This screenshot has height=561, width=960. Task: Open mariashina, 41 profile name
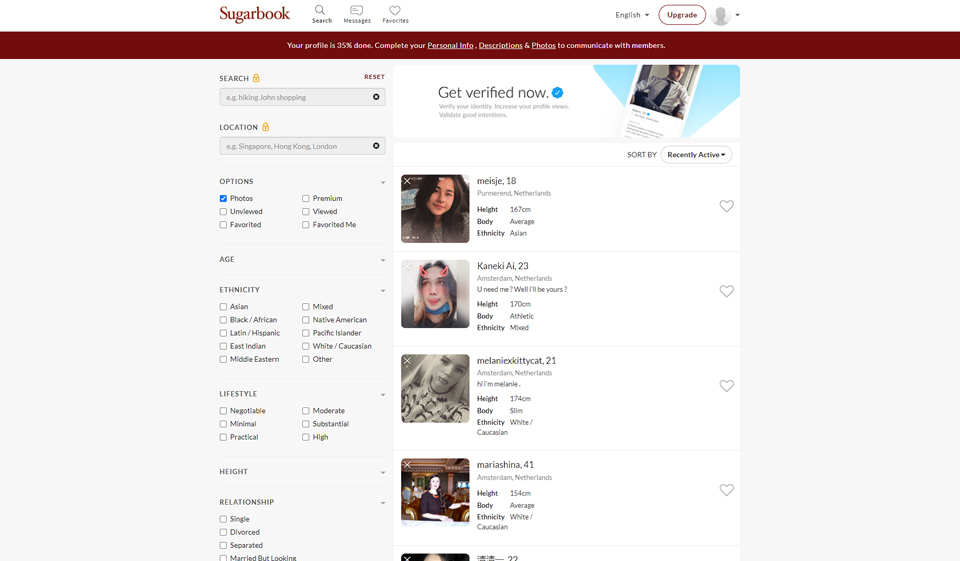coord(505,465)
